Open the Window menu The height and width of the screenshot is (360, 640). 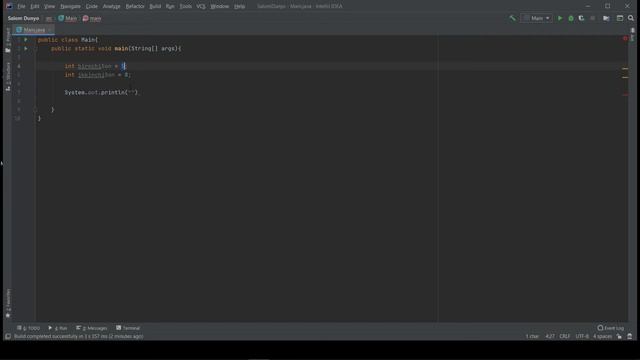tap(220, 7)
